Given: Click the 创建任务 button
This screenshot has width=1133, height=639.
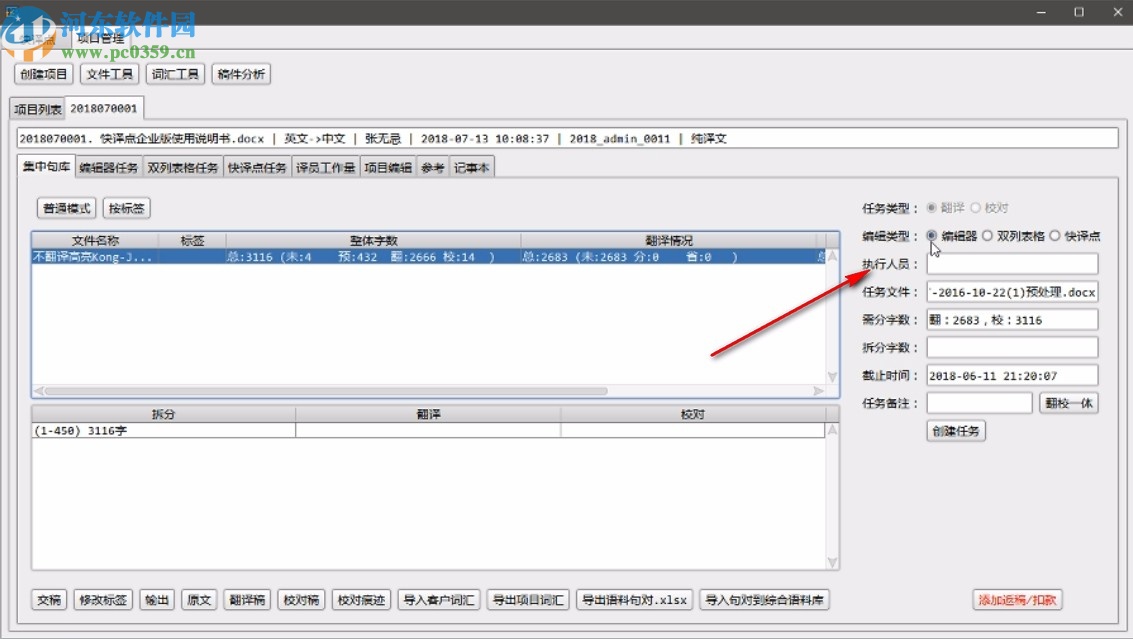Looking at the screenshot, I should coord(956,431).
